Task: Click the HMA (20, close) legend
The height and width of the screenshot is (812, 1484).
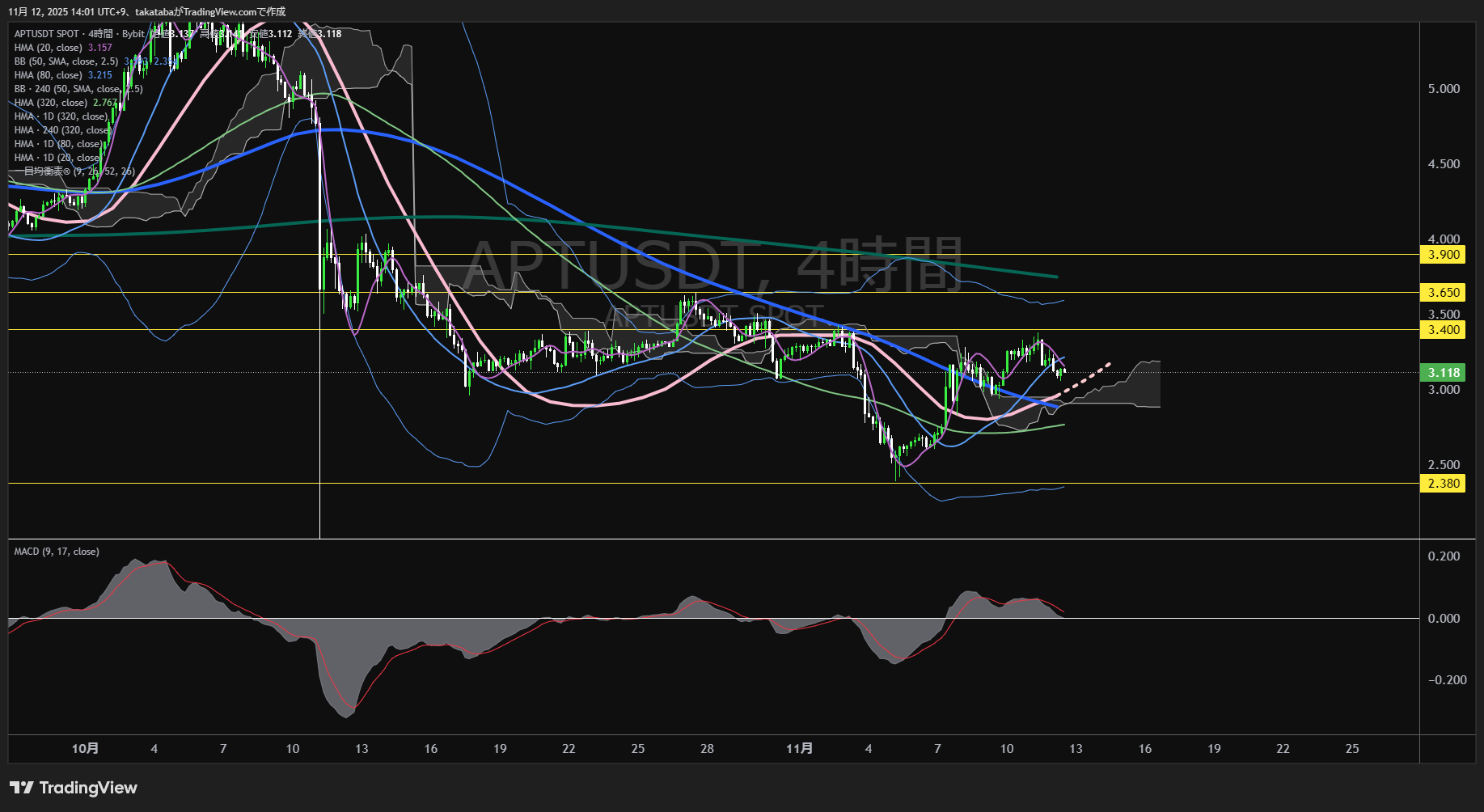Action: pyautogui.click(x=49, y=48)
